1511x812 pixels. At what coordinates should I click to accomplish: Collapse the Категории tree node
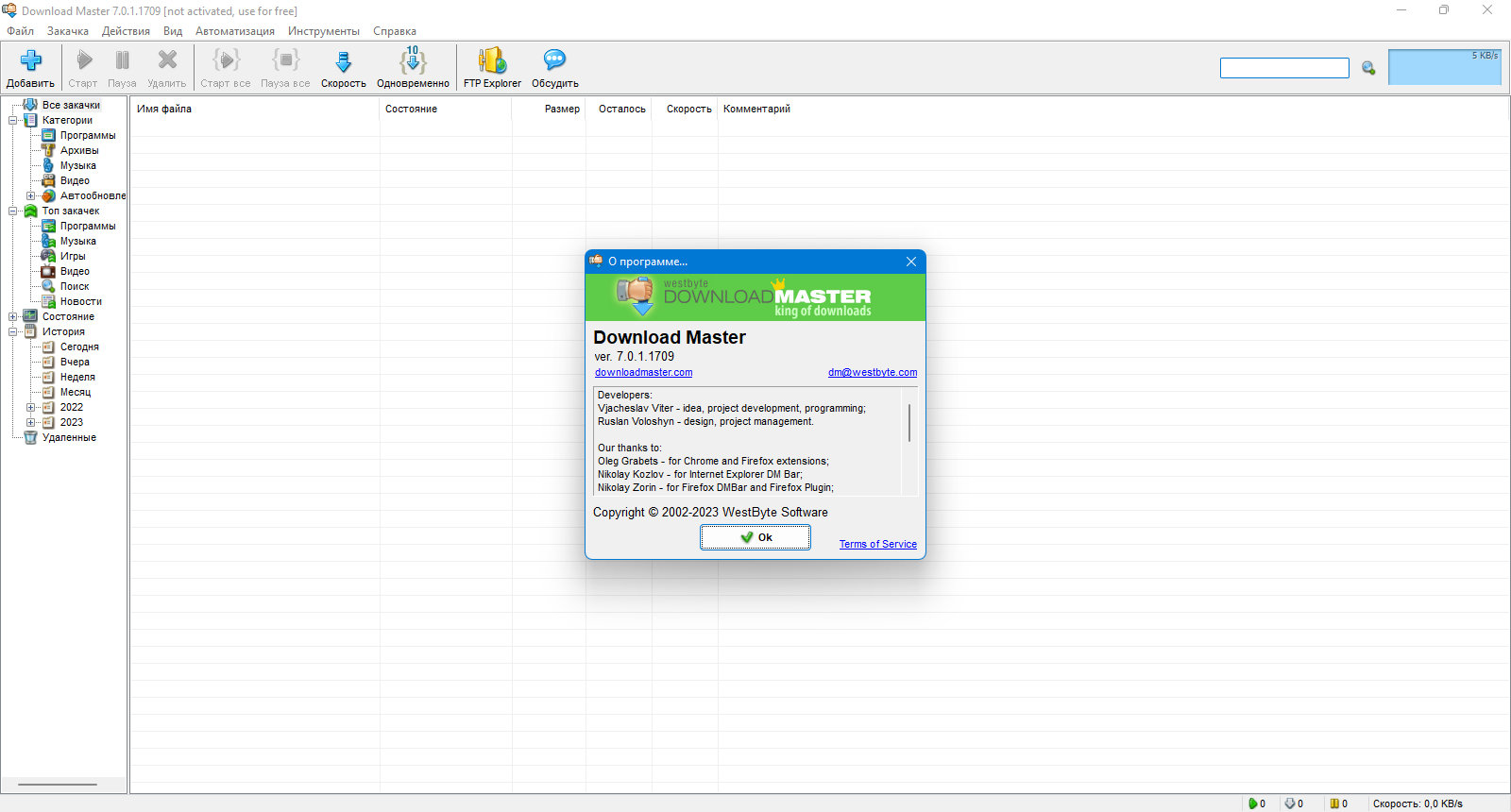point(13,120)
